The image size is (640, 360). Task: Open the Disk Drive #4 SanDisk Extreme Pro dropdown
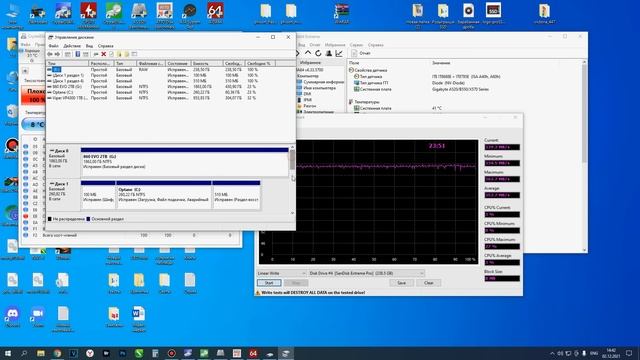pyautogui.click(x=366, y=273)
